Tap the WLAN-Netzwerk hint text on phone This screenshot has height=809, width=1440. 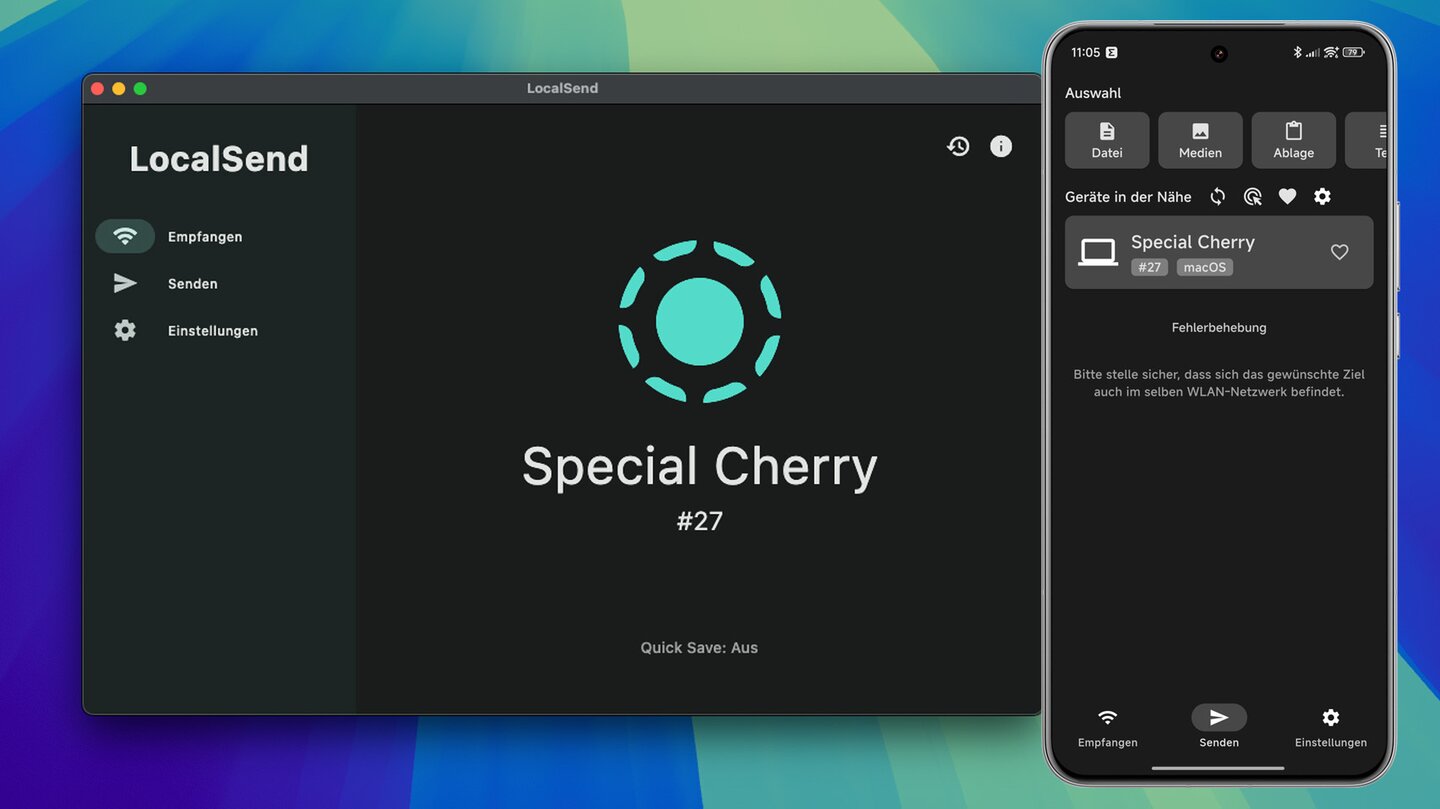(x=1219, y=383)
